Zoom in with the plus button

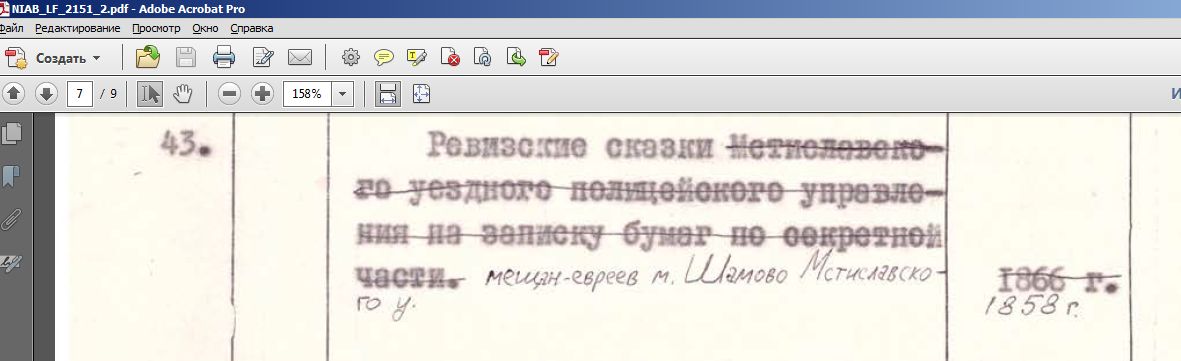[x=262, y=94]
